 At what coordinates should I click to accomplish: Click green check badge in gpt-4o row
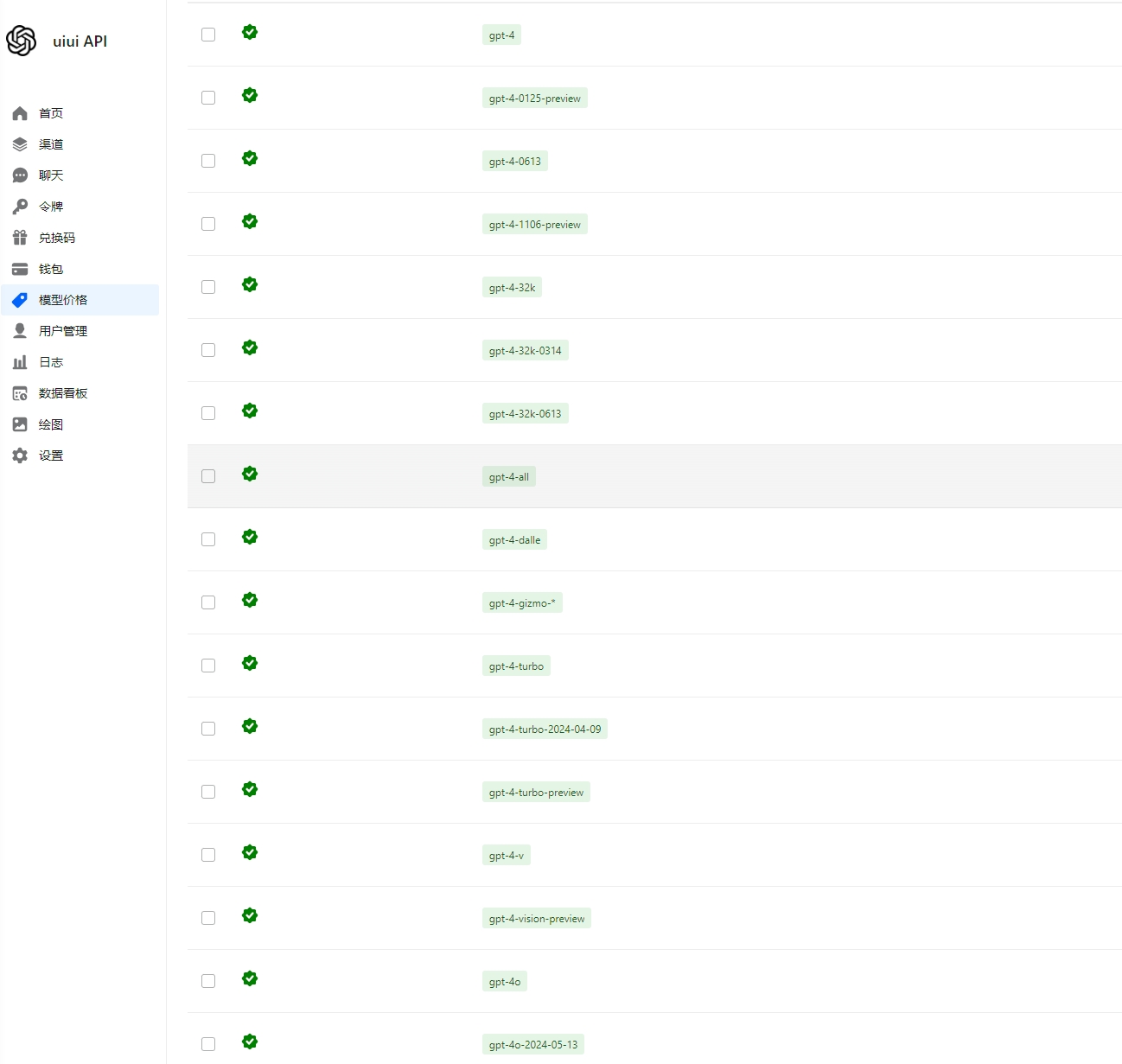tap(250, 978)
